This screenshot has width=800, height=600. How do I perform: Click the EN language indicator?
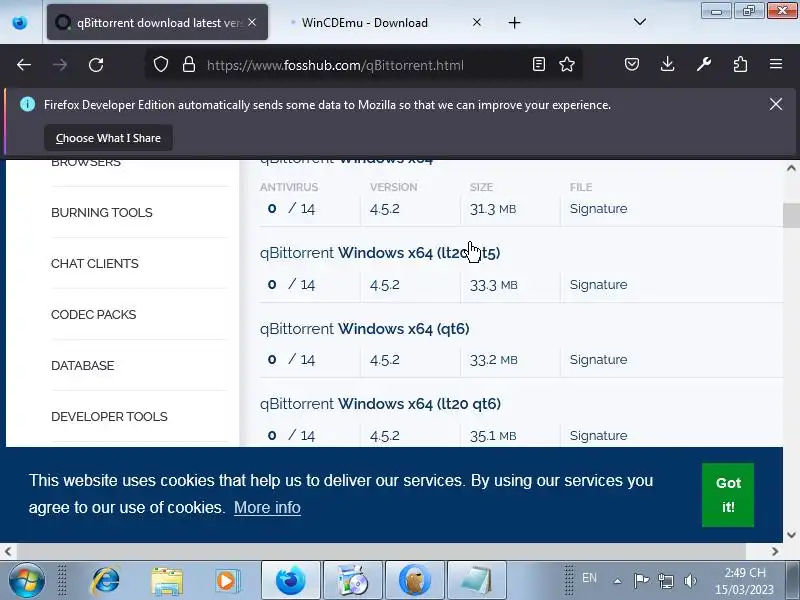pos(589,578)
